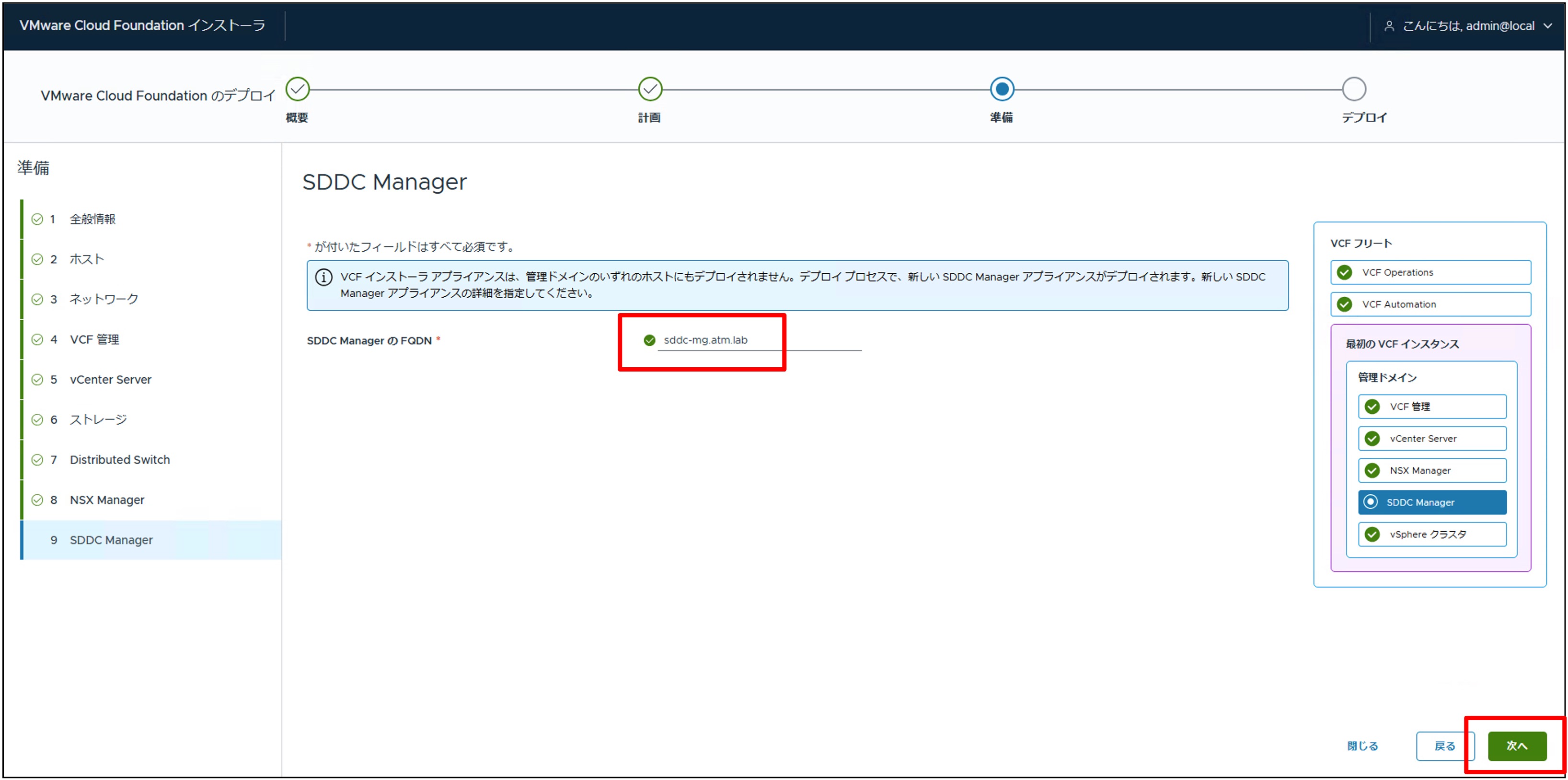1568x780 pixels.
Task: Select the VCF Operations card
Action: point(1430,273)
